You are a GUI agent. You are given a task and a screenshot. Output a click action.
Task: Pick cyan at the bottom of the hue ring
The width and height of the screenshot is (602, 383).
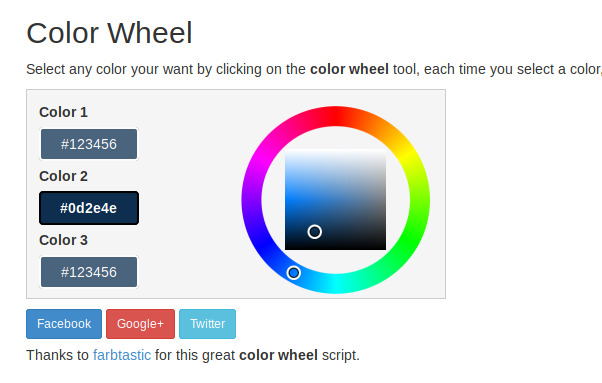click(336, 284)
